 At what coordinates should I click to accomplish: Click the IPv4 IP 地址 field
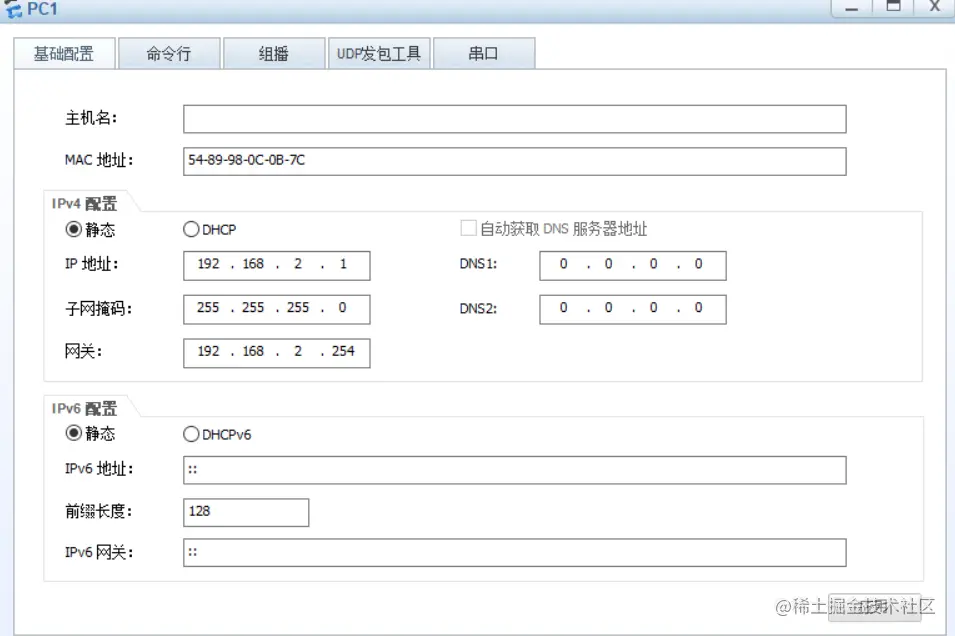click(277, 266)
